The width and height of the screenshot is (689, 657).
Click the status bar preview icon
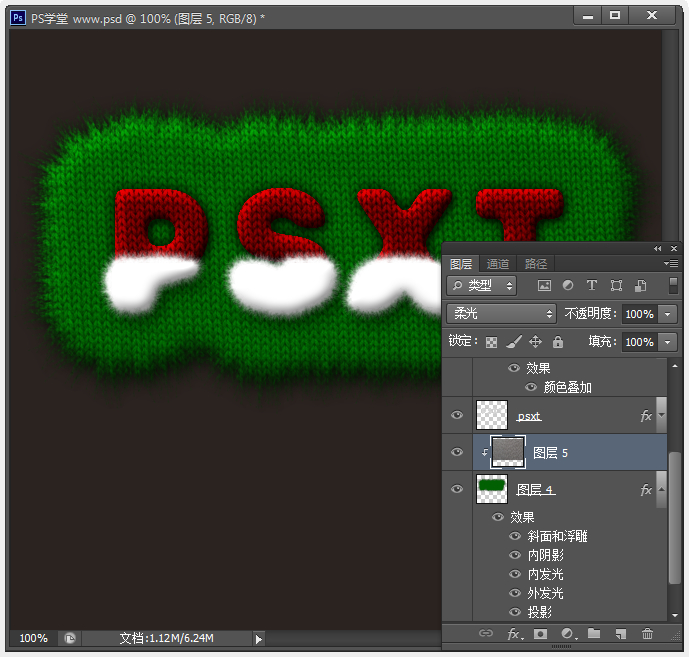70,638
